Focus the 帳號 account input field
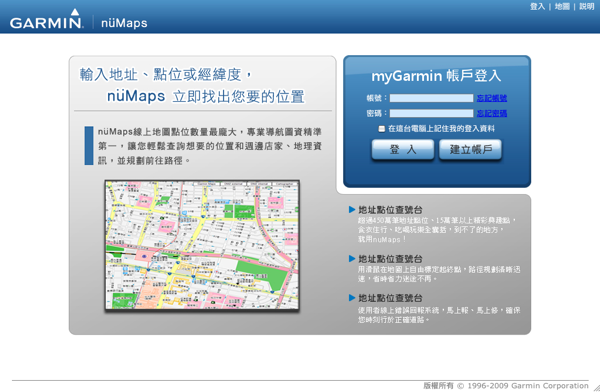 click(431, 98)
